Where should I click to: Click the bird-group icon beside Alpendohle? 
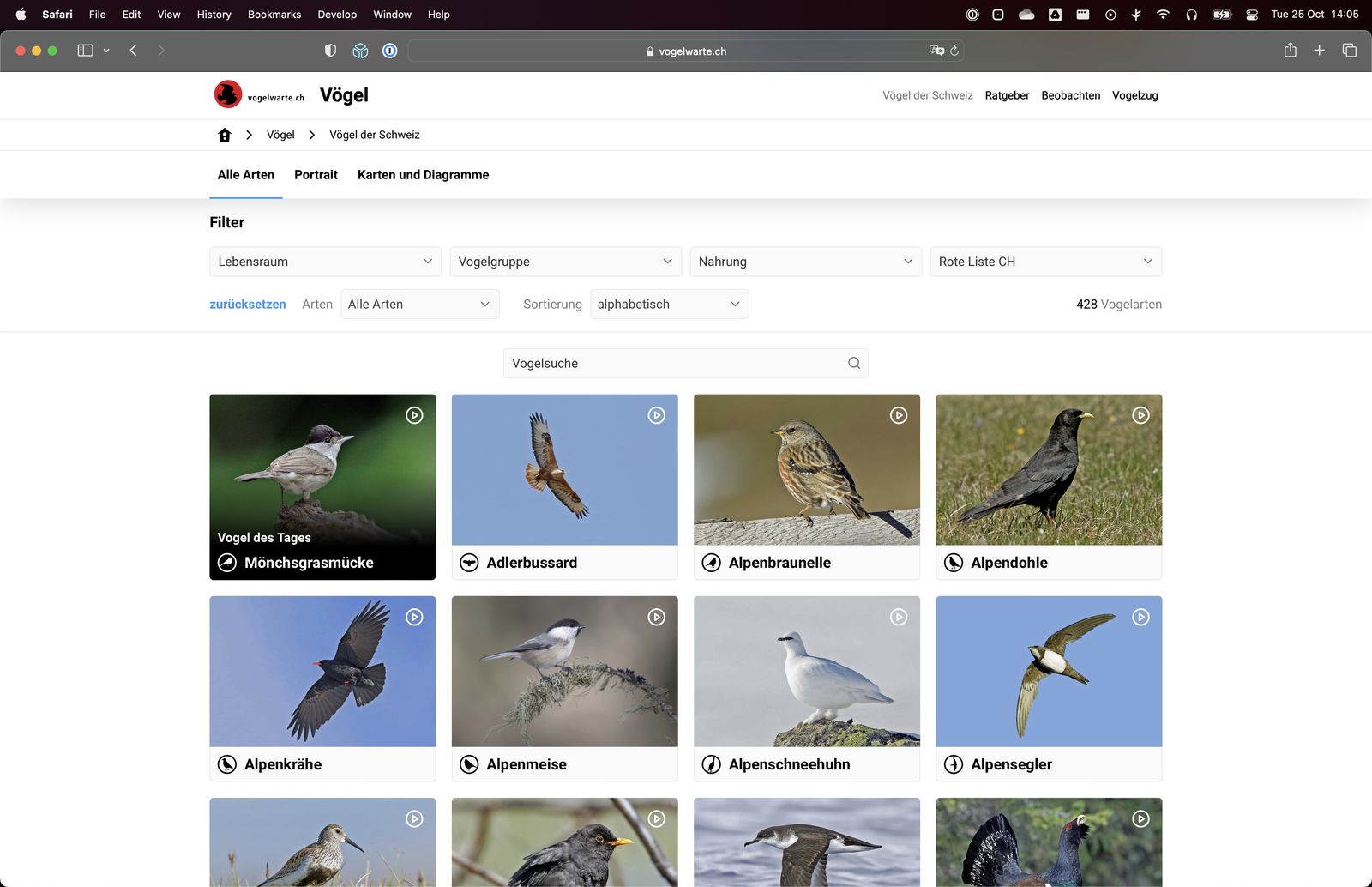click(x=954, y=563)
